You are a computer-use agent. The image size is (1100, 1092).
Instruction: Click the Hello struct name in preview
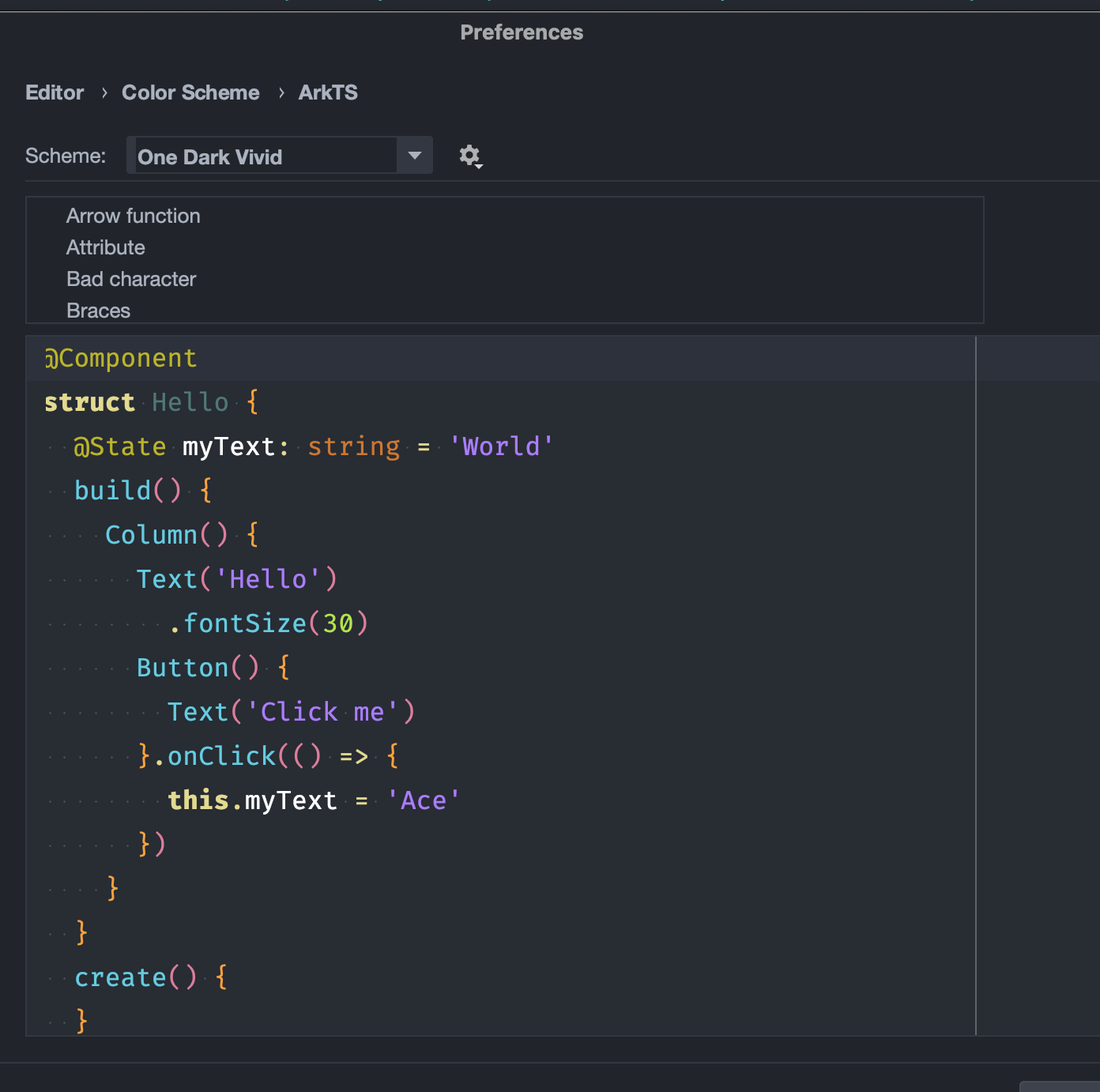click(x=190, y=402)
